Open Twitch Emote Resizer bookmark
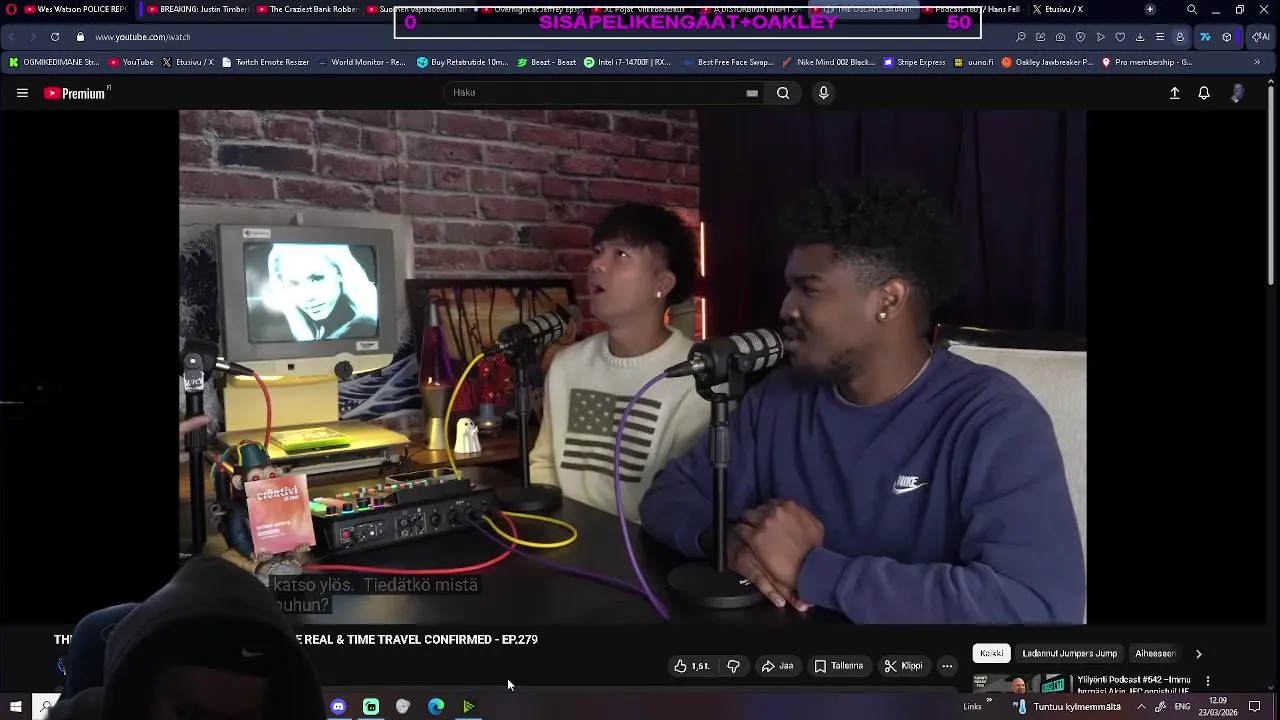This screenshot has height=720, width=1280. [265, 62]
